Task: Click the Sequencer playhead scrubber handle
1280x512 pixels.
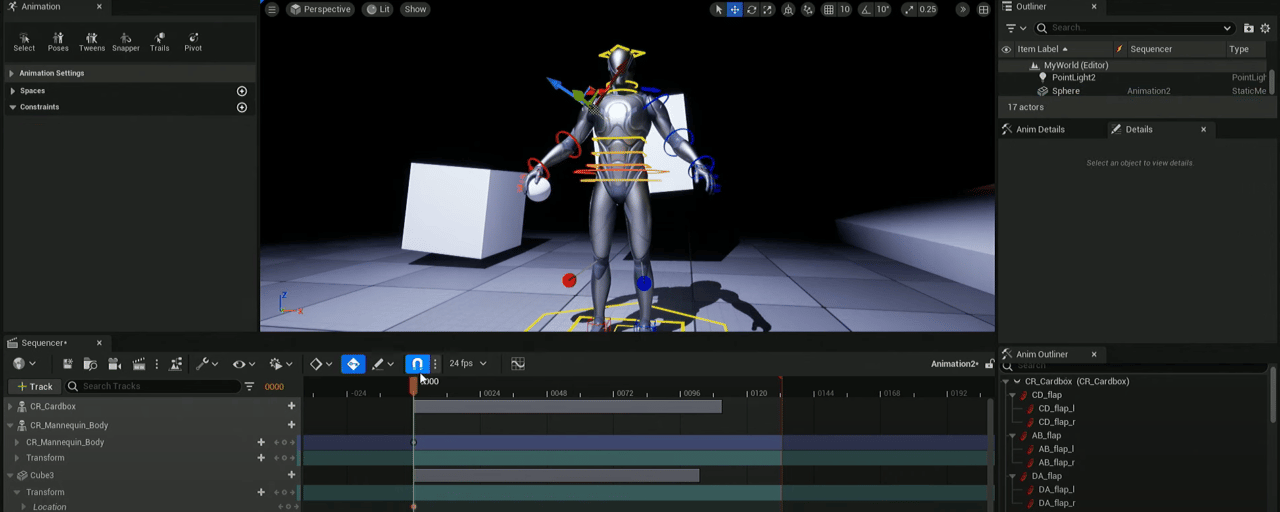Action: (414, 384)
